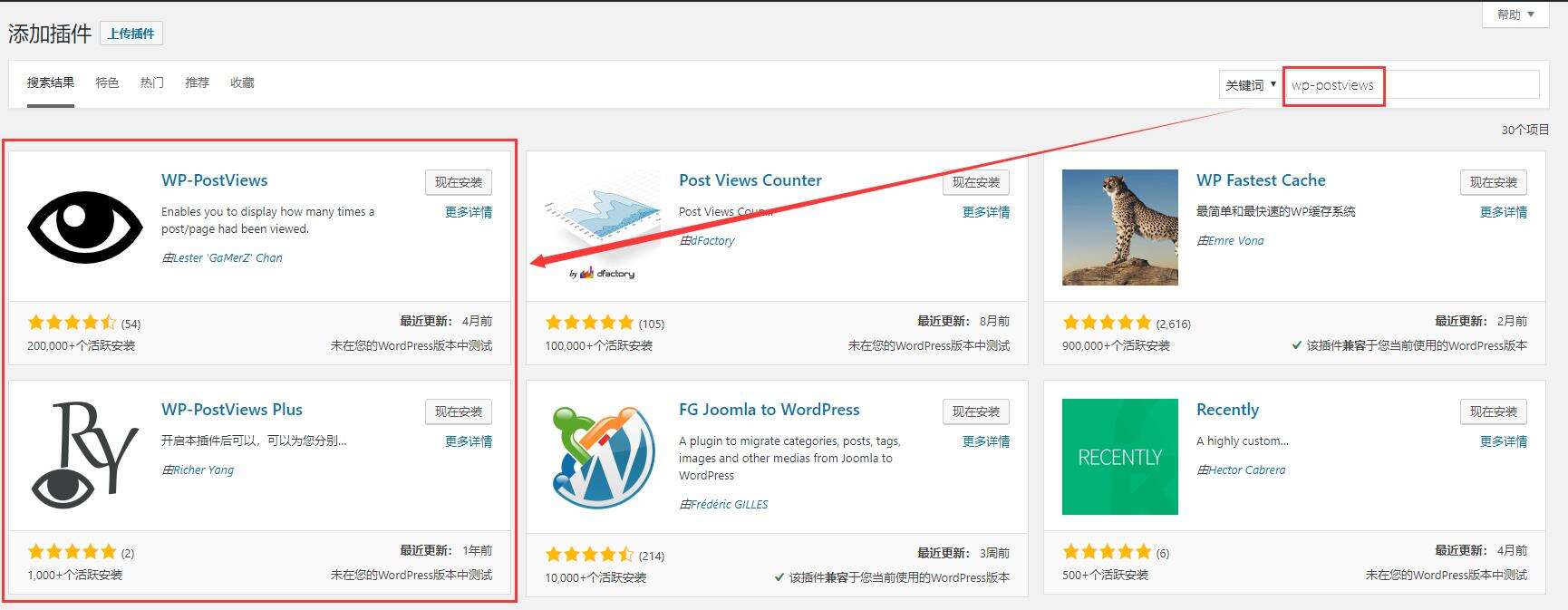
Task: Open the FG Joomla to WordPress title
Action: (x=769, y=410)
